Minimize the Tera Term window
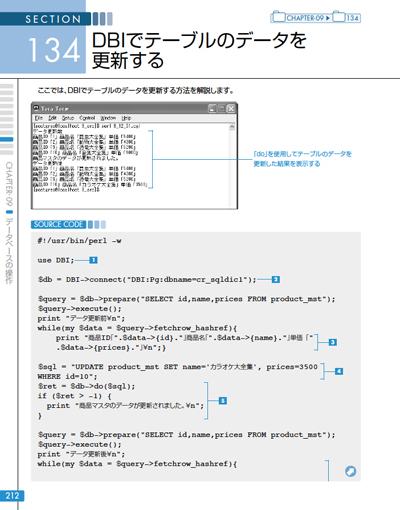400x510 pixels. tap(212, 108)
